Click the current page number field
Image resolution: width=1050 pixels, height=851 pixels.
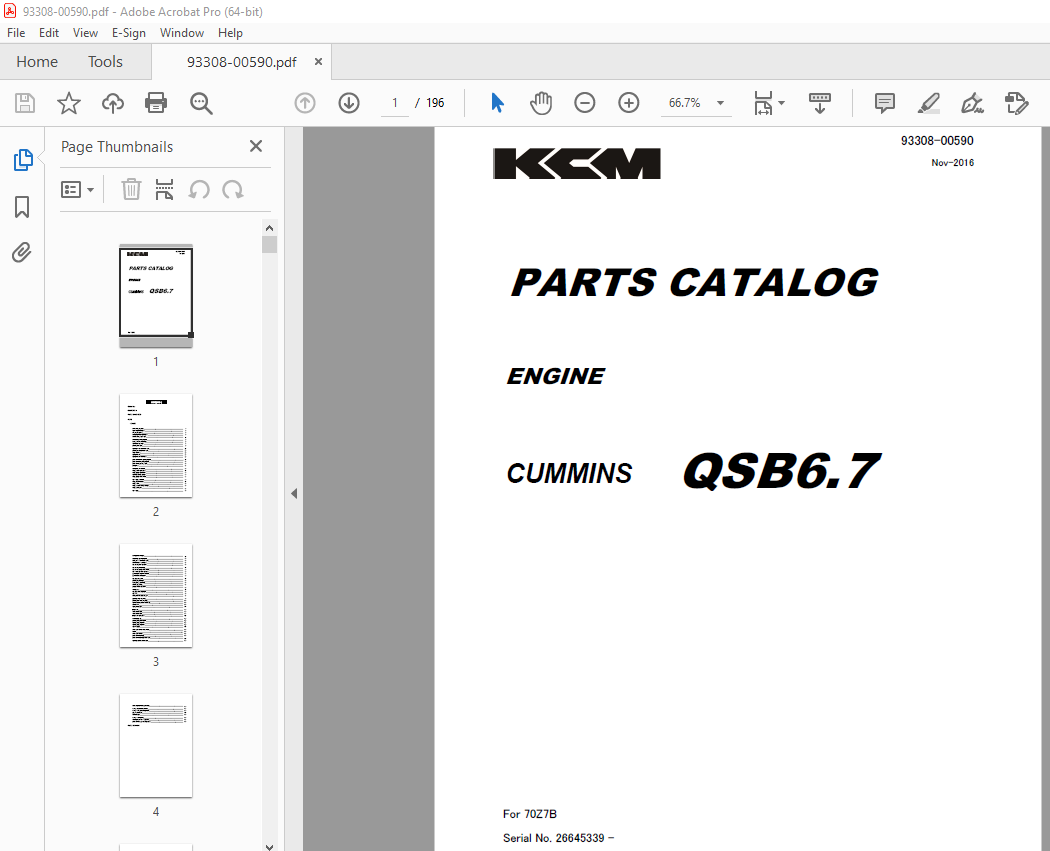pos(395,103)
